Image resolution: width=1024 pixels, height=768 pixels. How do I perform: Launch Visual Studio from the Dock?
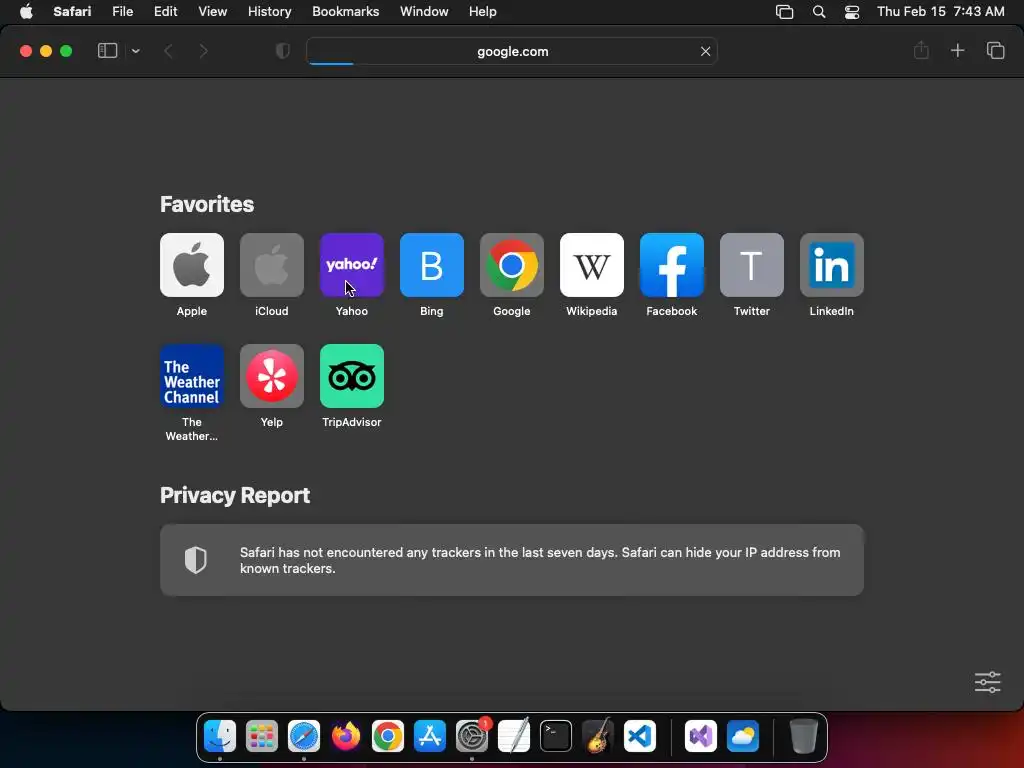tap(701, 736)
